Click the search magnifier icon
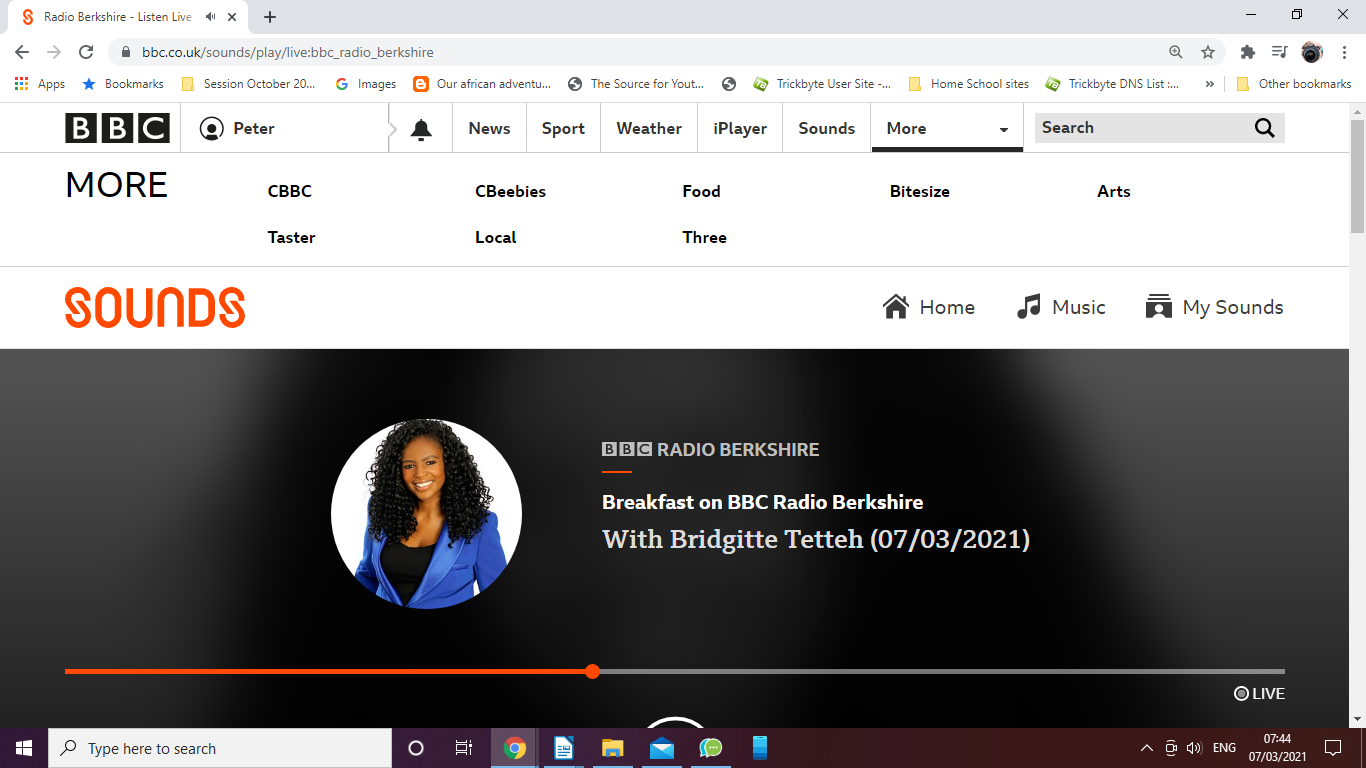 [1264, 128]
